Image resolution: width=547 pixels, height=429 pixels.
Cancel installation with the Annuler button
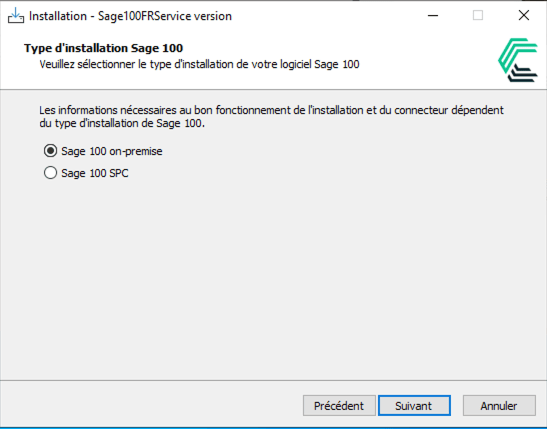pyautogui.click(x=499, y=406)
